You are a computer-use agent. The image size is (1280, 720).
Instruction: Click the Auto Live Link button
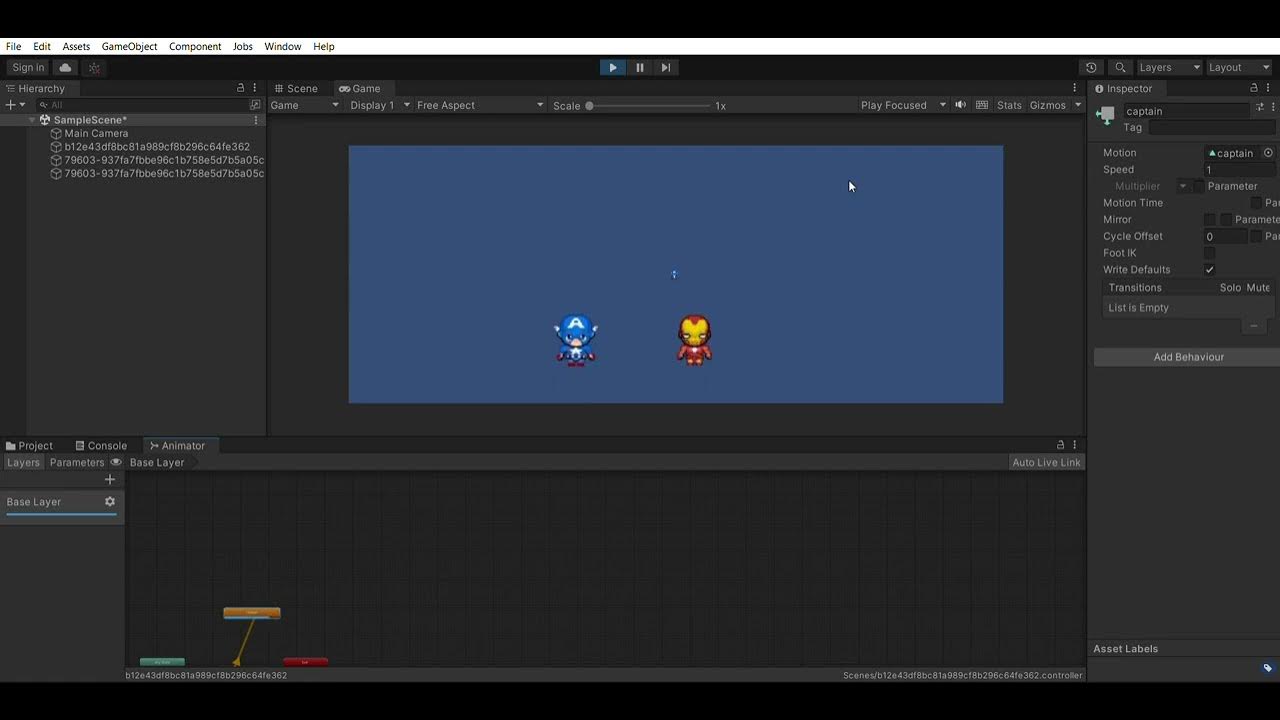coord(1046,462)
